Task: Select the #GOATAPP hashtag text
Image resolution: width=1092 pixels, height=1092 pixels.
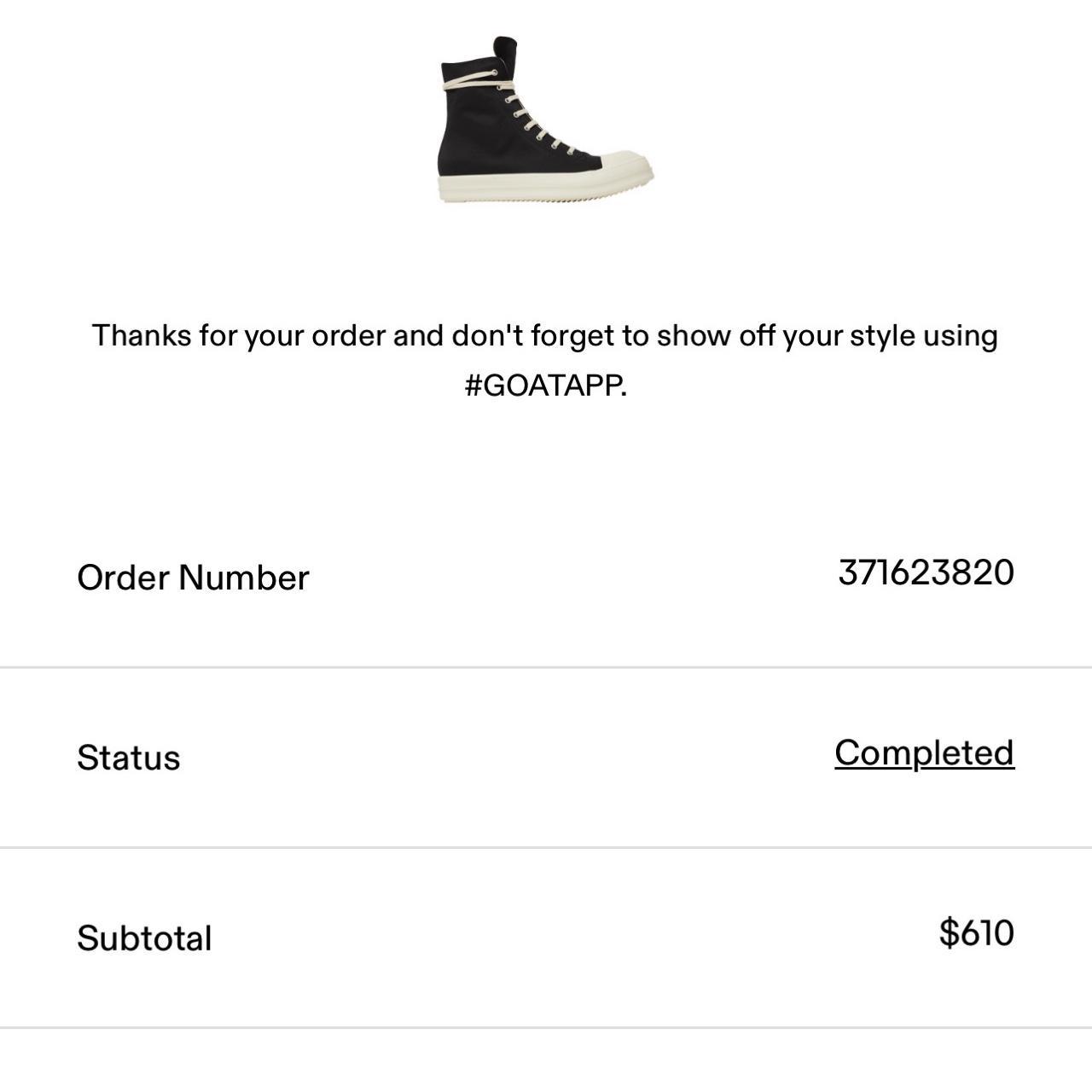Action: (x=546, y=386)
